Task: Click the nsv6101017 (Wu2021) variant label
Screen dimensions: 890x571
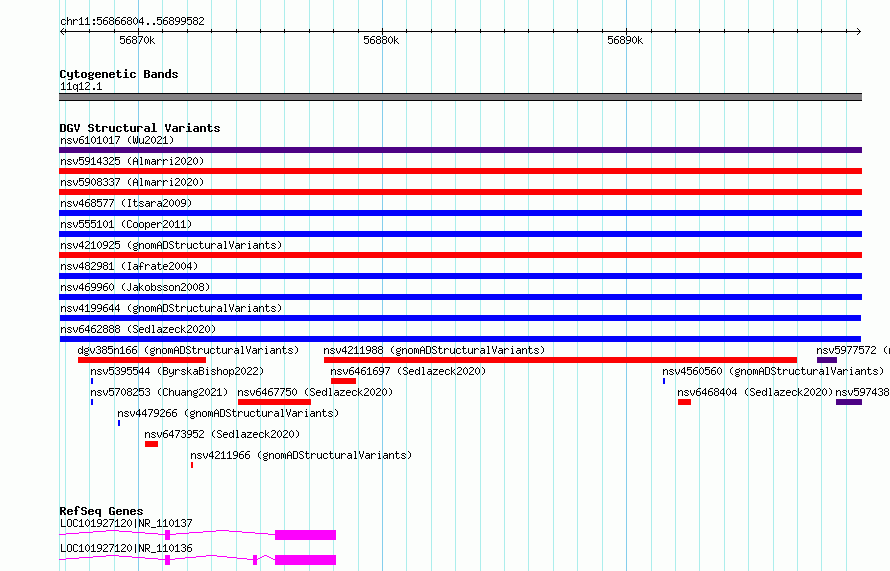Action: click(117, 140)
